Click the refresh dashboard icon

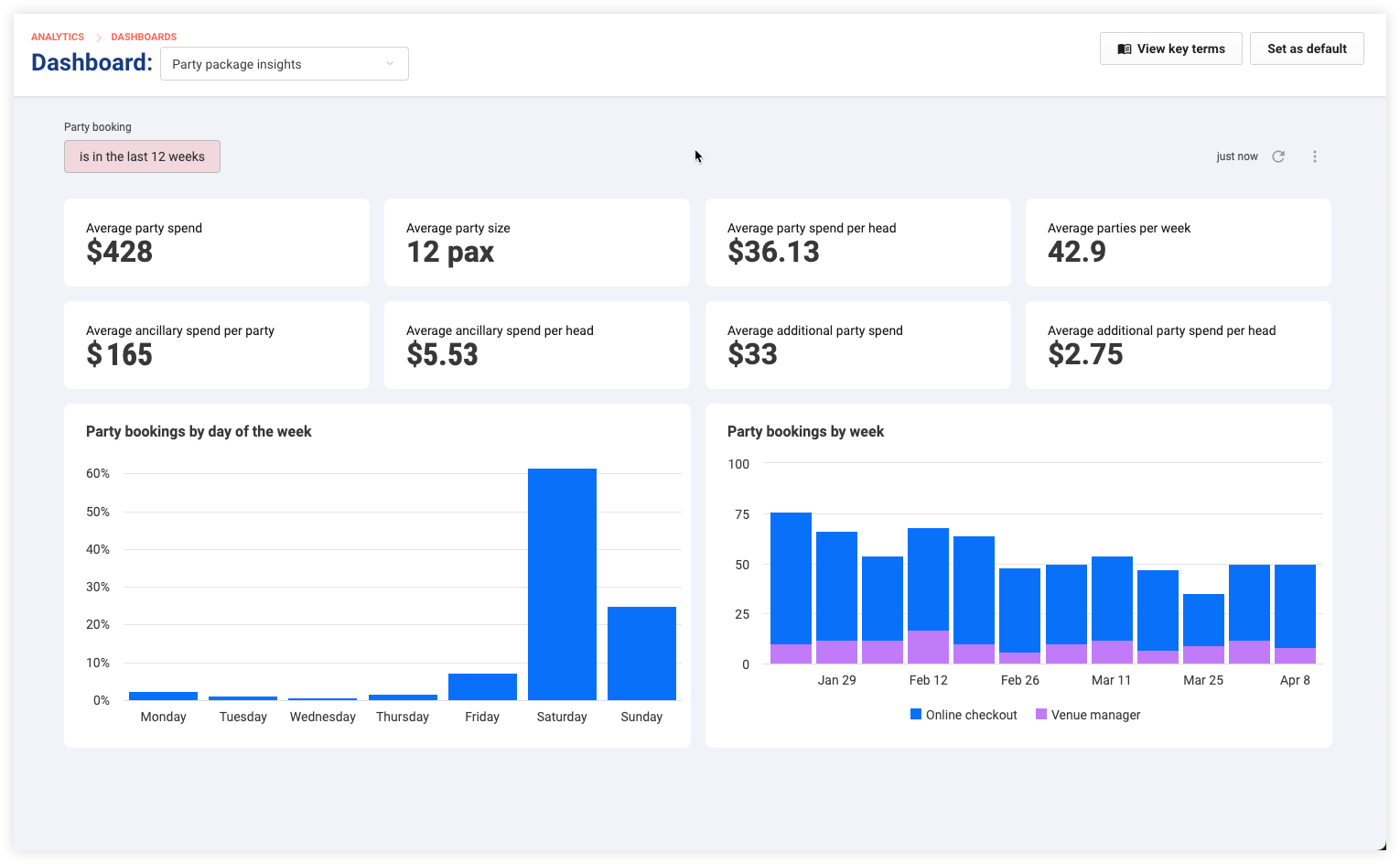click(1278, 157)
